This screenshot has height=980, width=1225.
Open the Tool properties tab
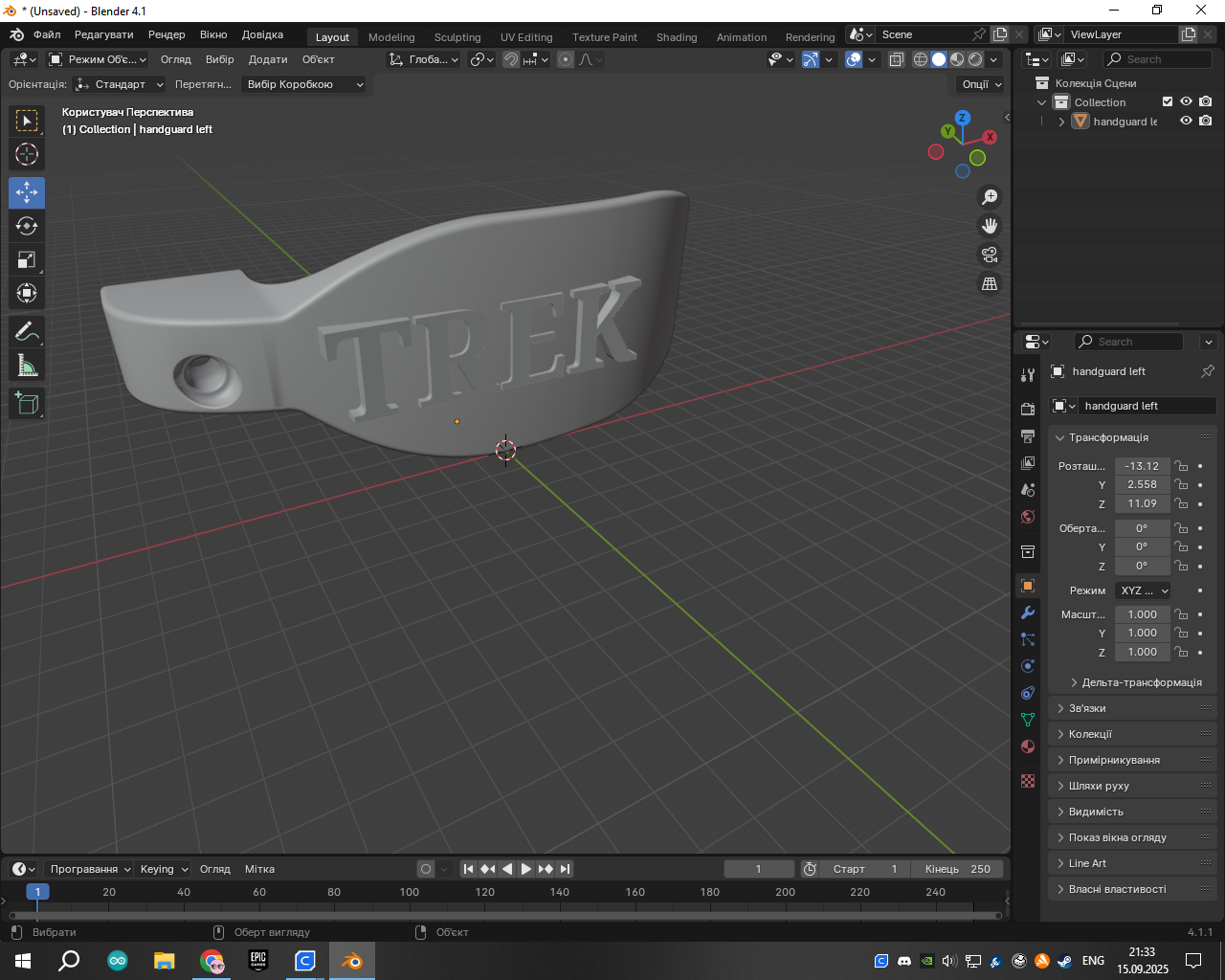pos(1028,374)
